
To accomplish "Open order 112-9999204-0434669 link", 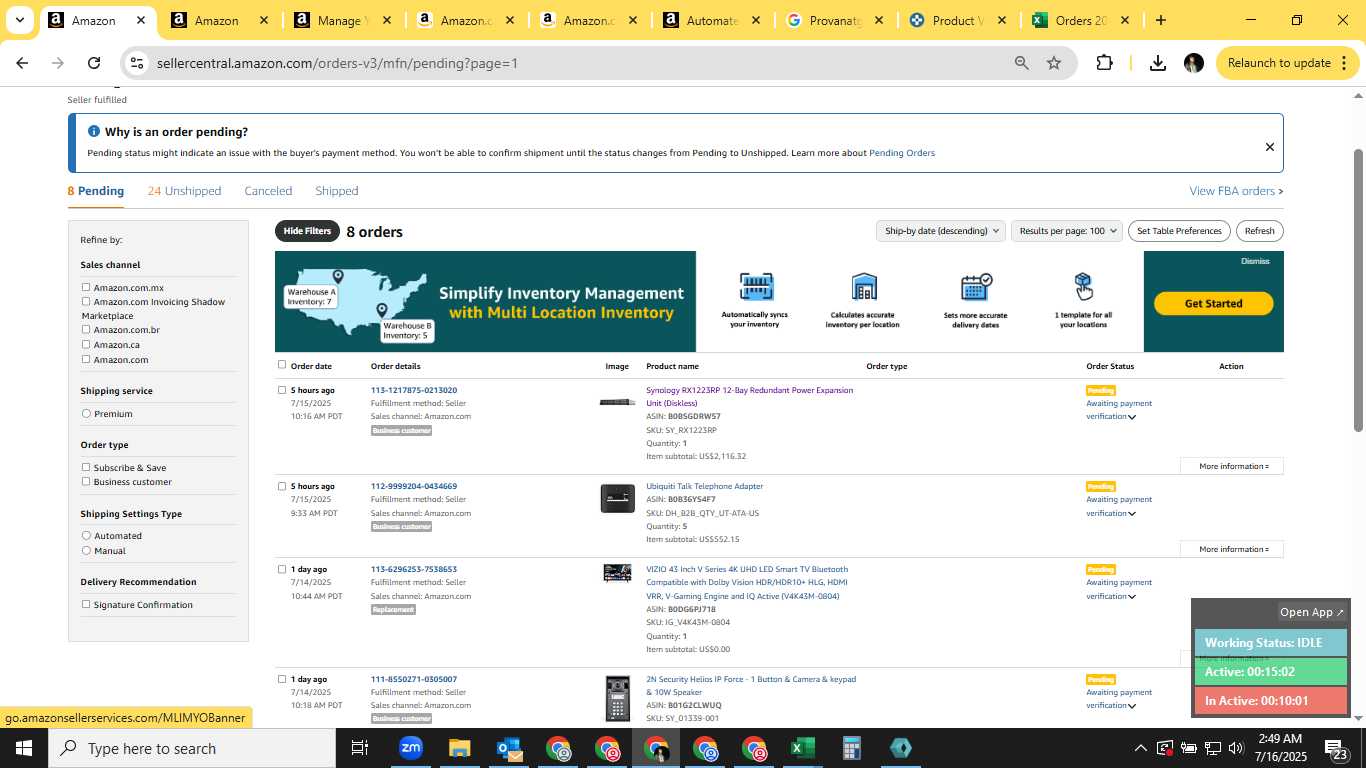I will tap(414, 486).
